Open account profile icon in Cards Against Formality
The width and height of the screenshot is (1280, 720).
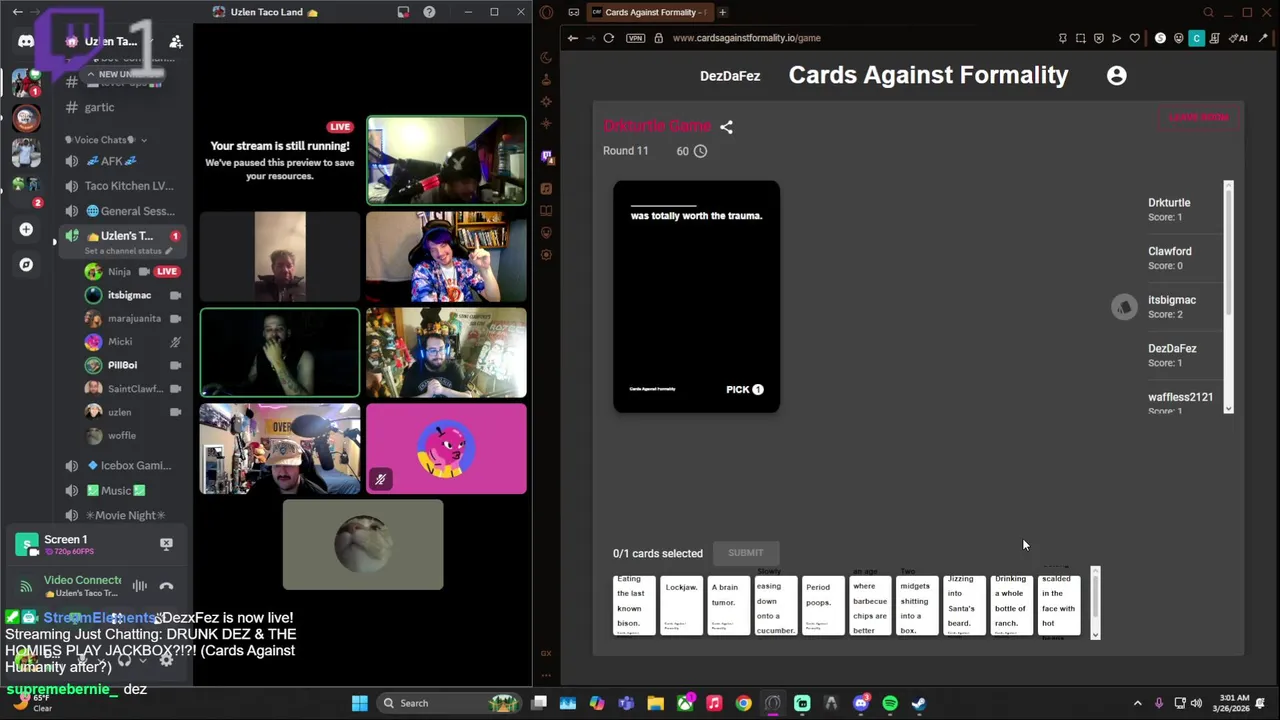tap(1117, 75)
